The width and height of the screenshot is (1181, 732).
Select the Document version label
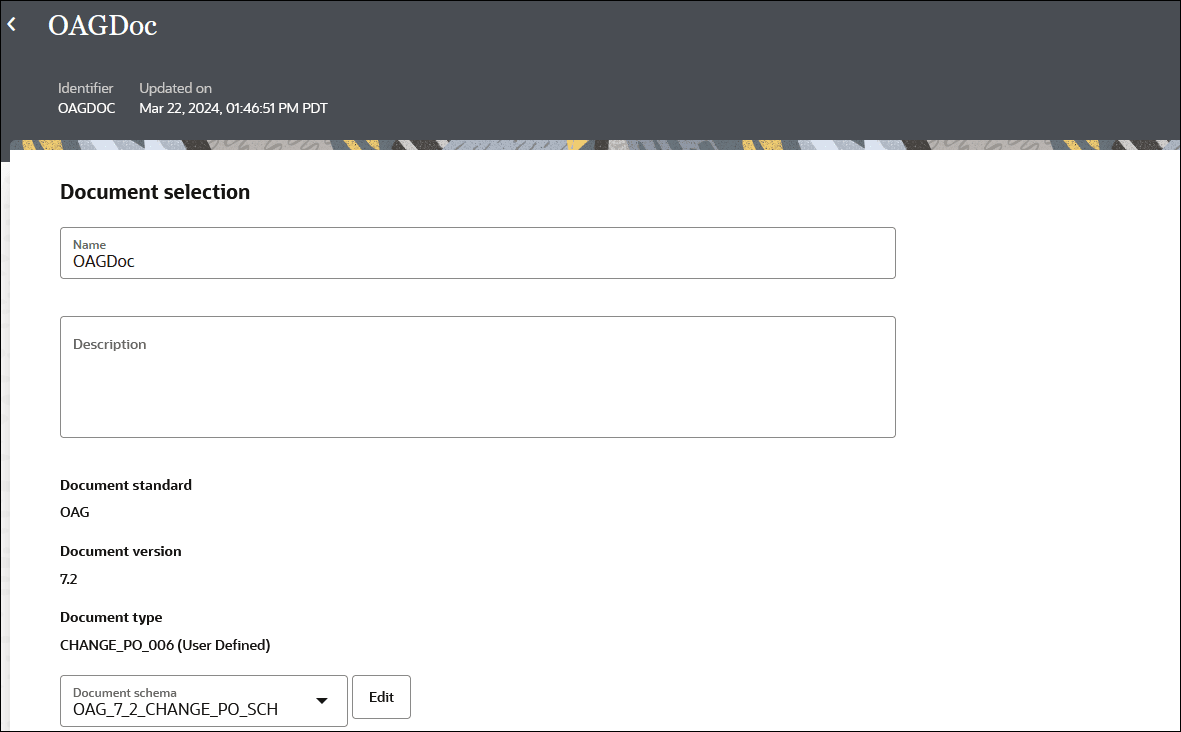(121, 551)
